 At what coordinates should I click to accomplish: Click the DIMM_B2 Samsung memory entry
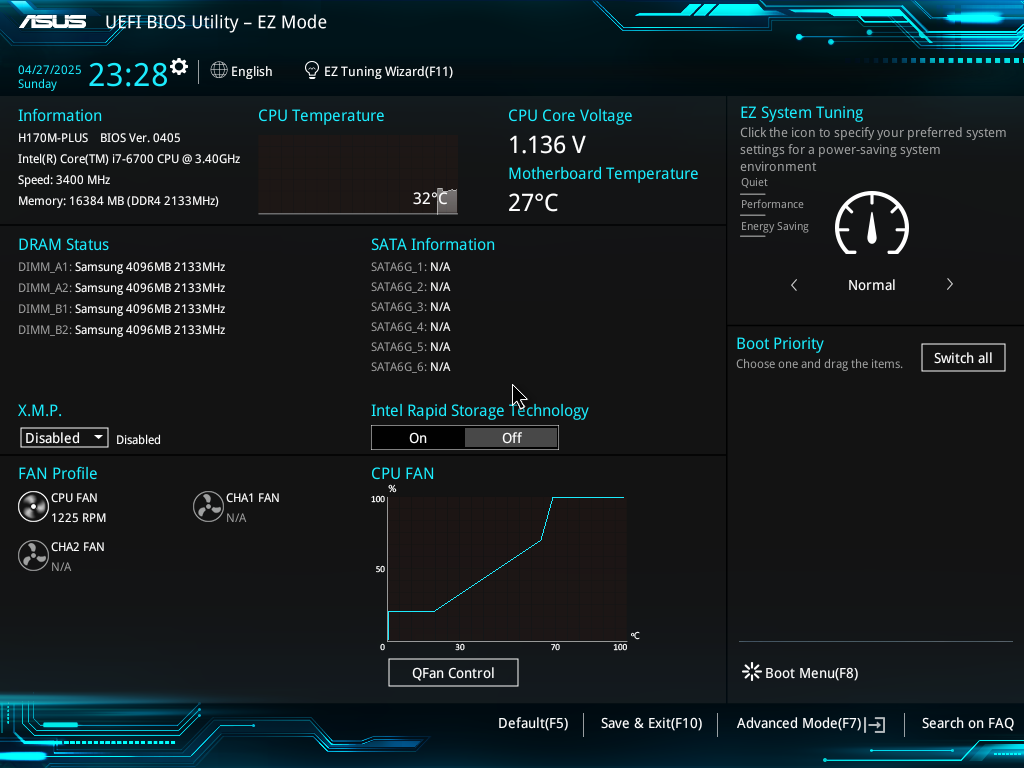(x=121, y=330)
